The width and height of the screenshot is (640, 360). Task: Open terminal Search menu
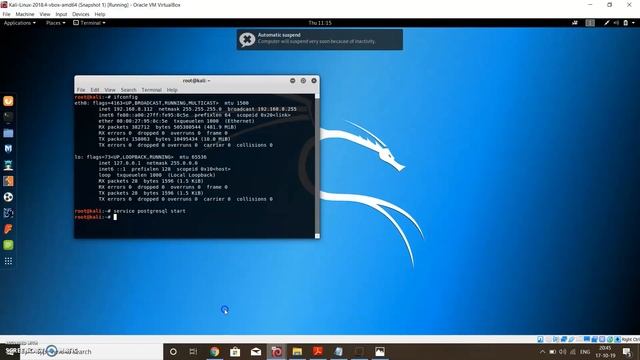pyautogui.click(x=129, y=90)
